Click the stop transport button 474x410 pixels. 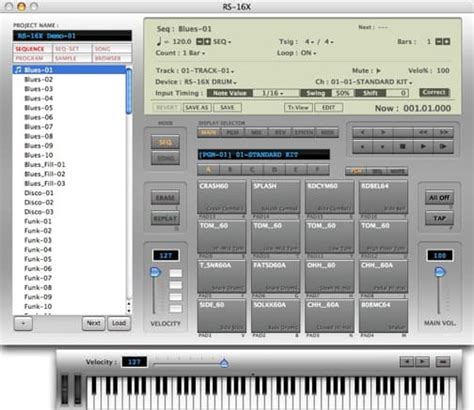pos(403,146)
